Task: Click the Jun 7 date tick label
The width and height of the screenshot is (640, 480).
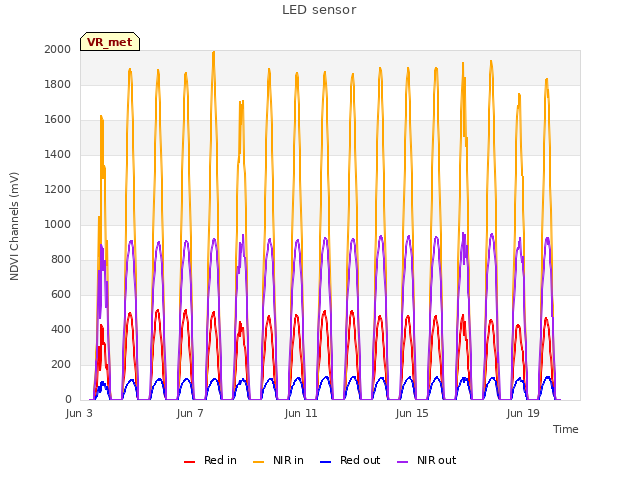Action: [190, 413]
